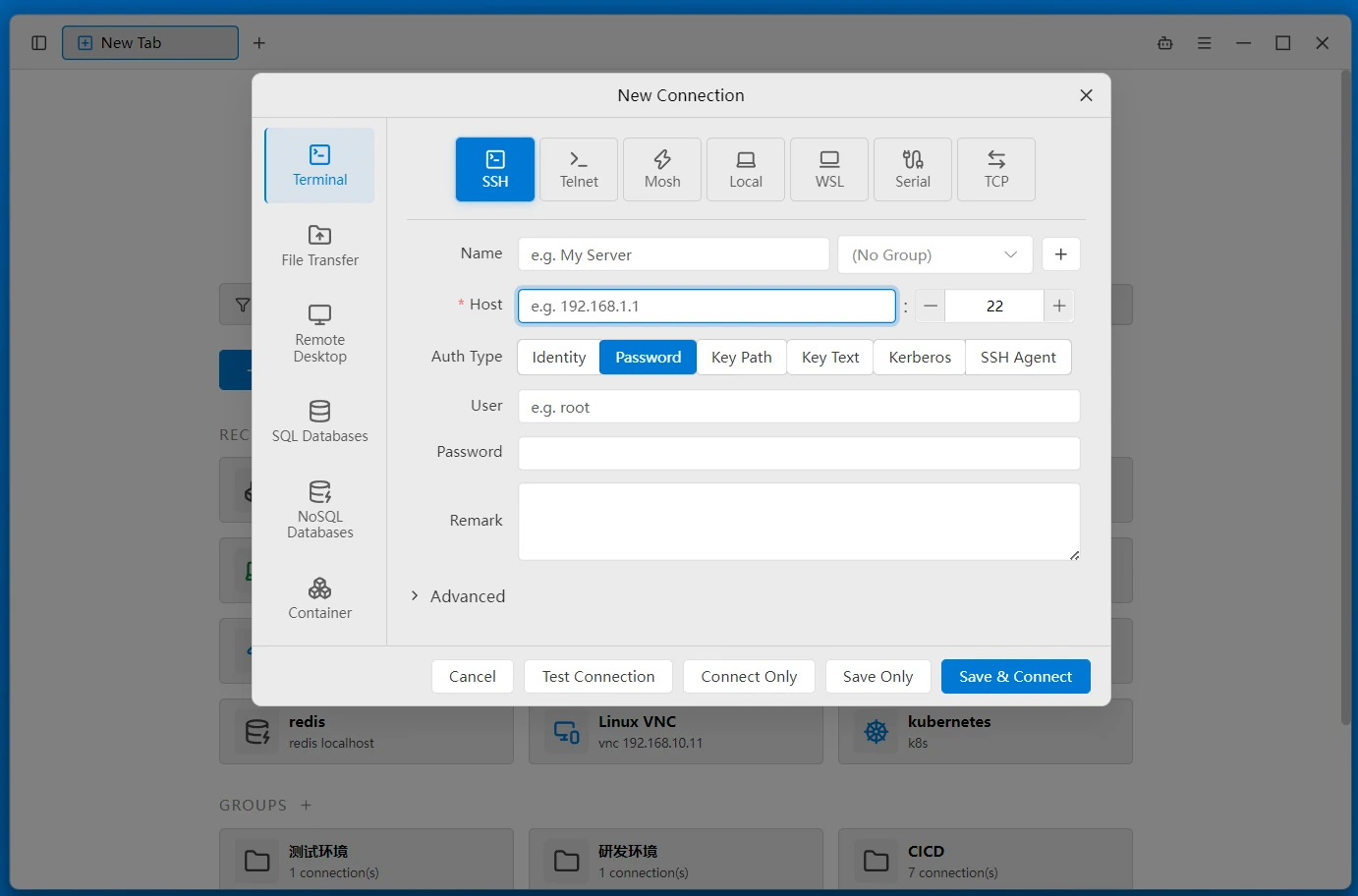Select Kerberos authentication
The height and width of the screenshot is (896, 1358).
coord(920,358)
